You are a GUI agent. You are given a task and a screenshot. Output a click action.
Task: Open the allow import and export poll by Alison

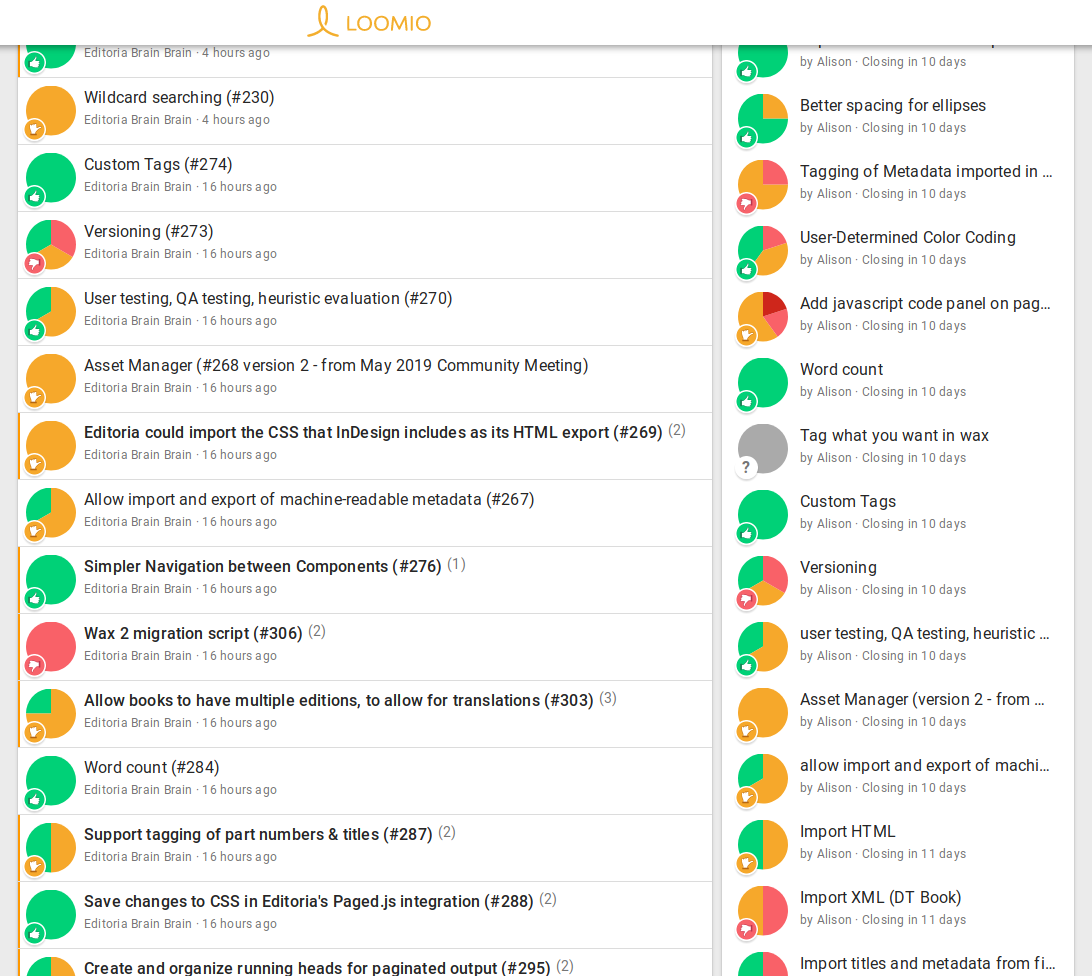click(924, 766)
